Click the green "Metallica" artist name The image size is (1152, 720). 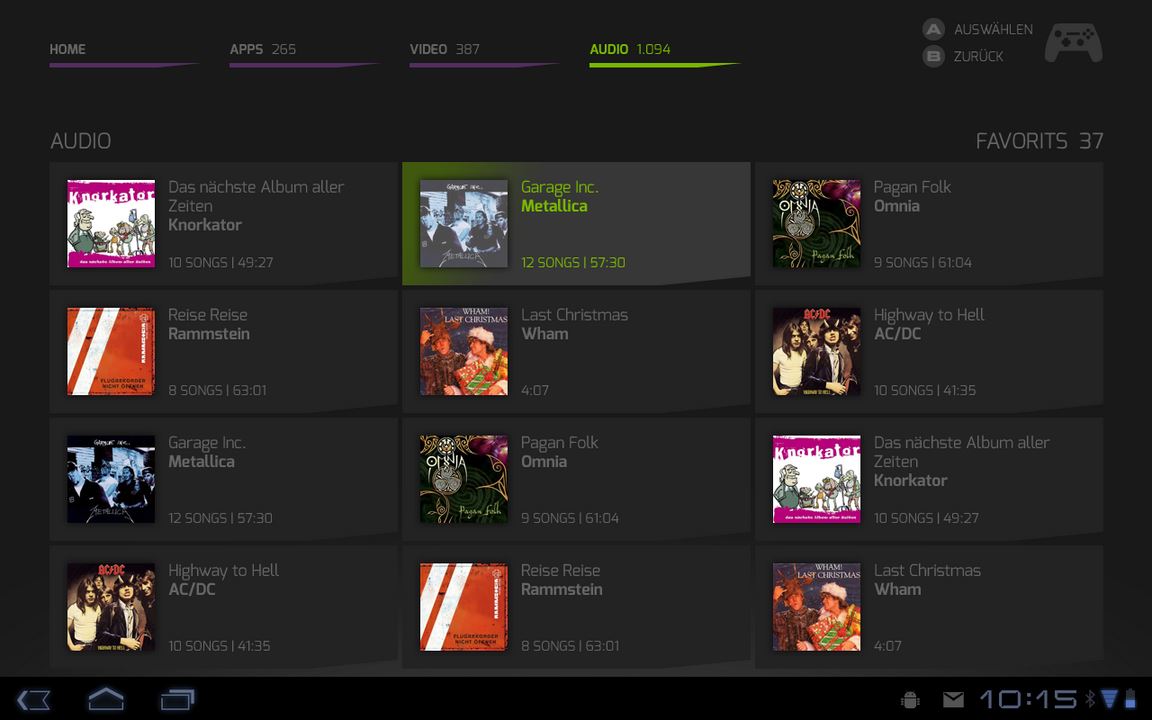pos(554,206)
